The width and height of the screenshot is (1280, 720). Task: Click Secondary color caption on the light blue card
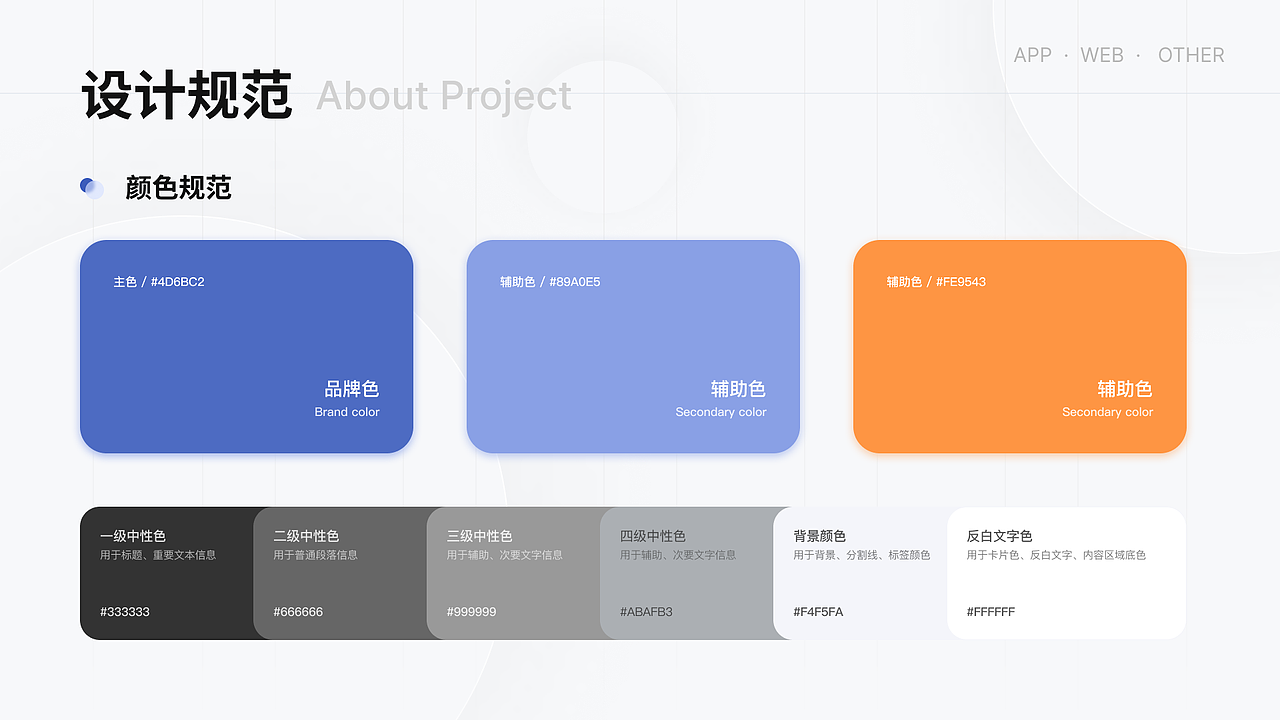click(721, 412)
